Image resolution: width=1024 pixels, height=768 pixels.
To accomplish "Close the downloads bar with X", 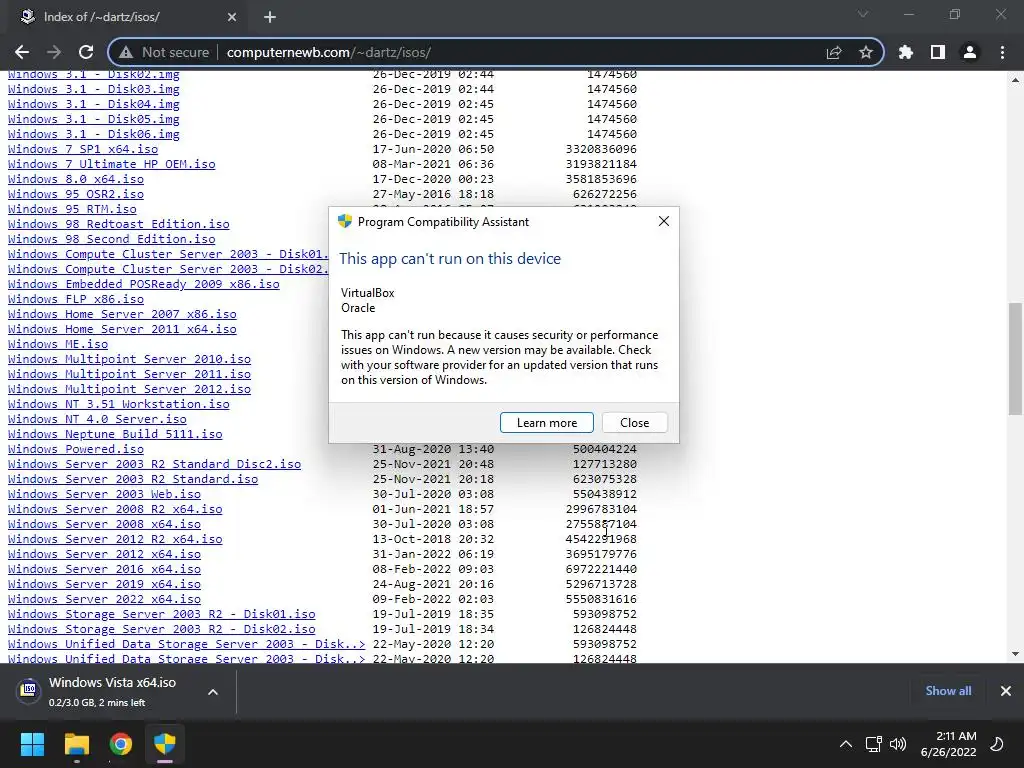I will 1006,691.
